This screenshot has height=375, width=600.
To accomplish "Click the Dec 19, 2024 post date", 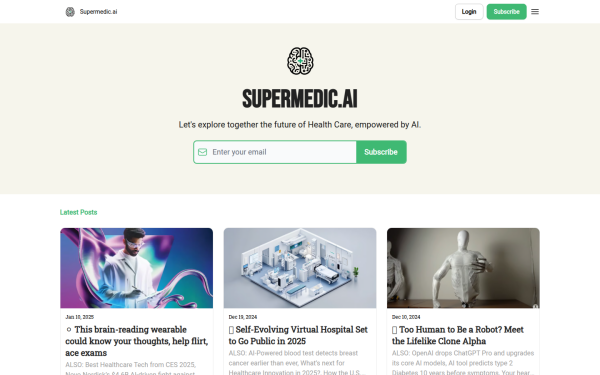I will point(243,317).
